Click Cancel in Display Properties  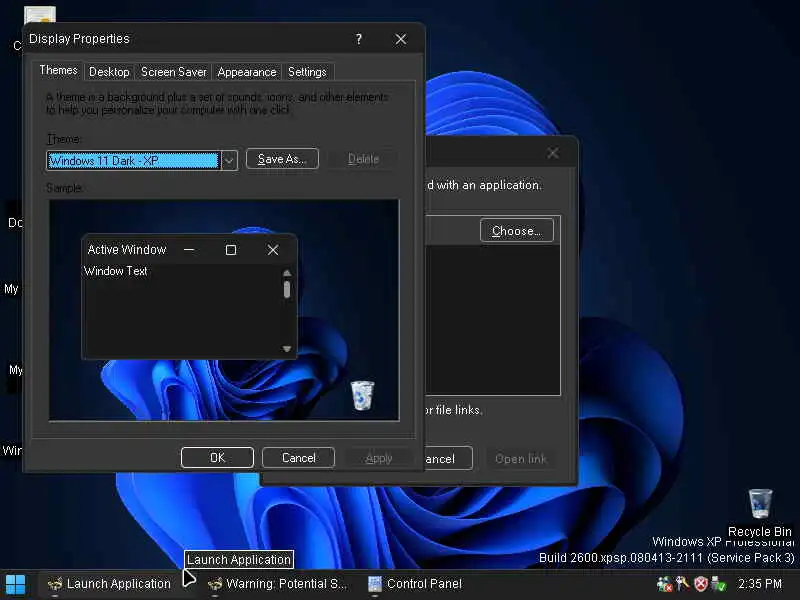[x=298, y=458]
